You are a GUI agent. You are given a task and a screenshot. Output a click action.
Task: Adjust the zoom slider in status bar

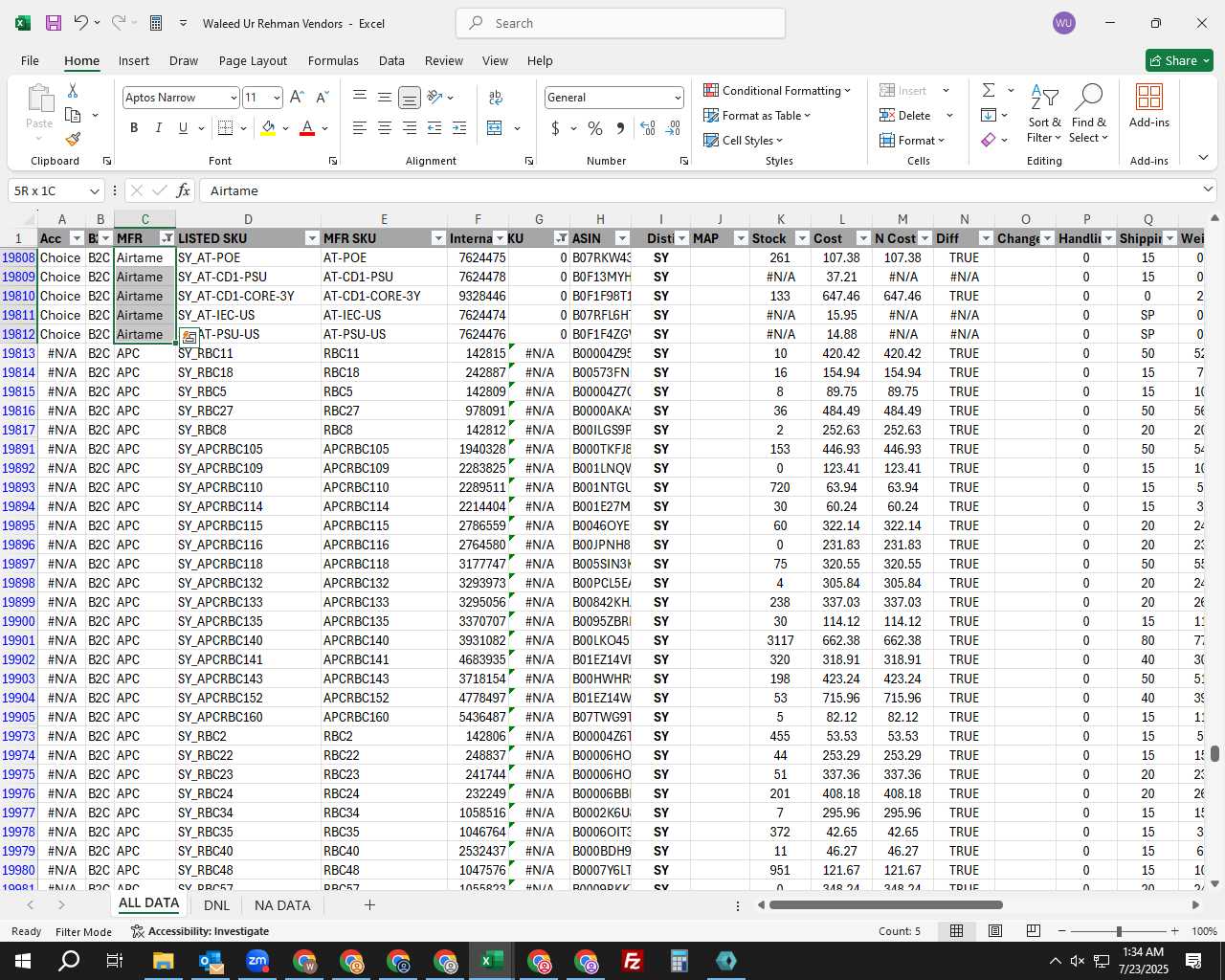1119,930
